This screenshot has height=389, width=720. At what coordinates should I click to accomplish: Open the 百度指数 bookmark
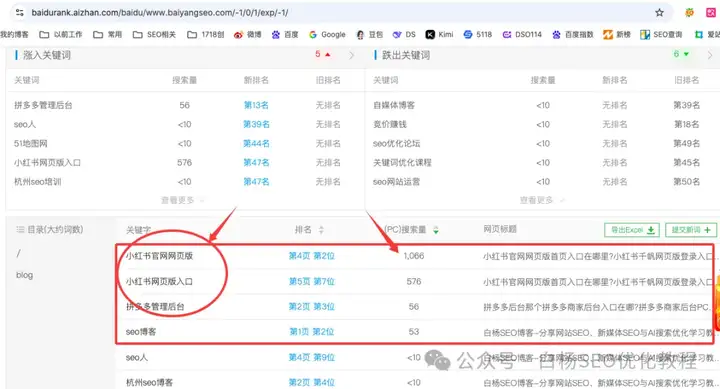tap(573, 34)
